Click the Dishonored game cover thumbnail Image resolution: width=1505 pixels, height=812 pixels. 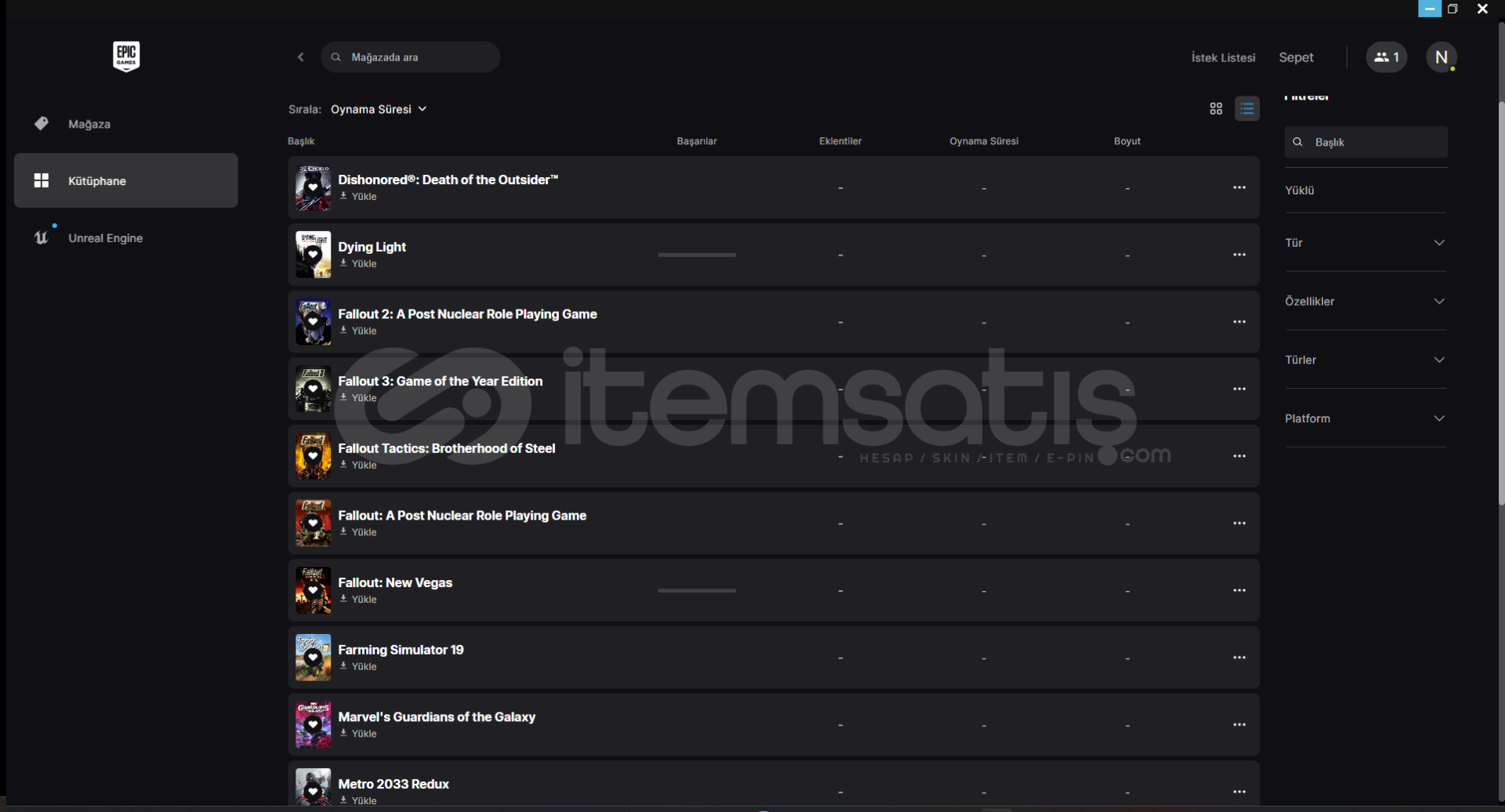click(313, 187)
